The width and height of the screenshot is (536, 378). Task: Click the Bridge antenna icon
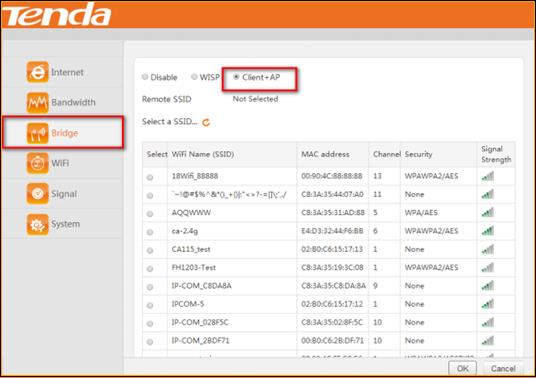click(x=37, y=133)
